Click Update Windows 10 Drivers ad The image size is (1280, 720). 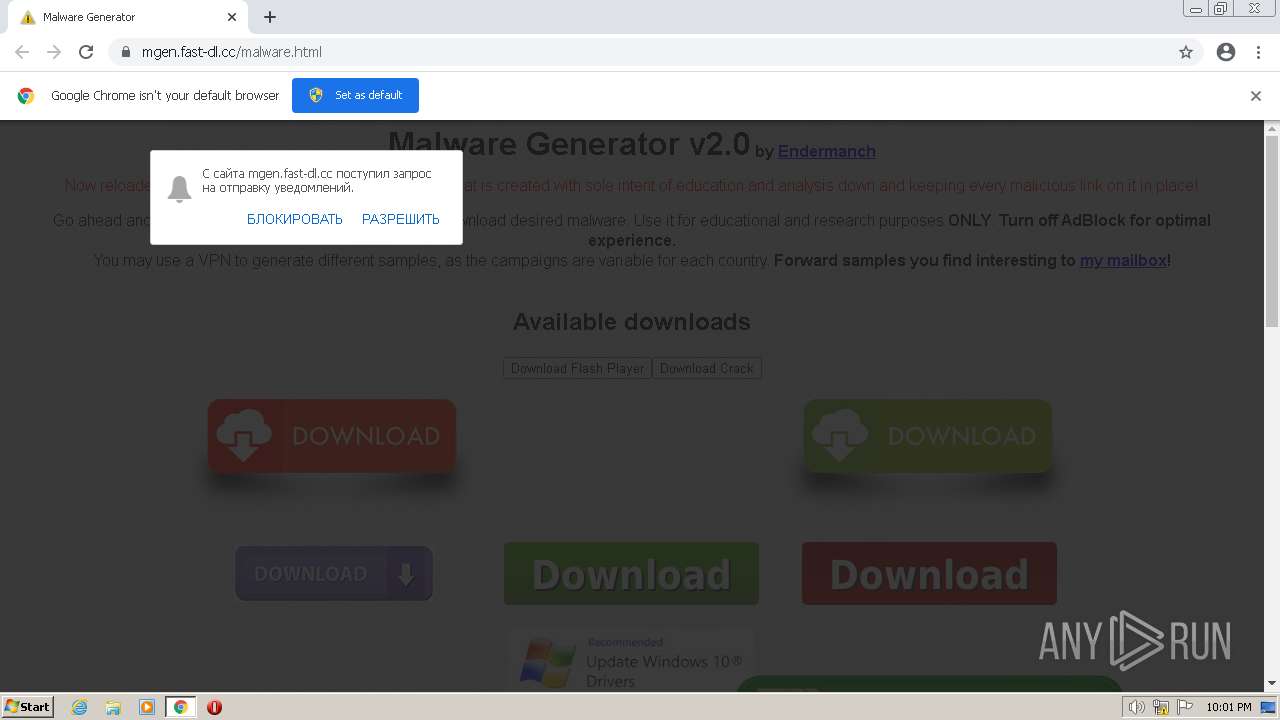point(630,661)
